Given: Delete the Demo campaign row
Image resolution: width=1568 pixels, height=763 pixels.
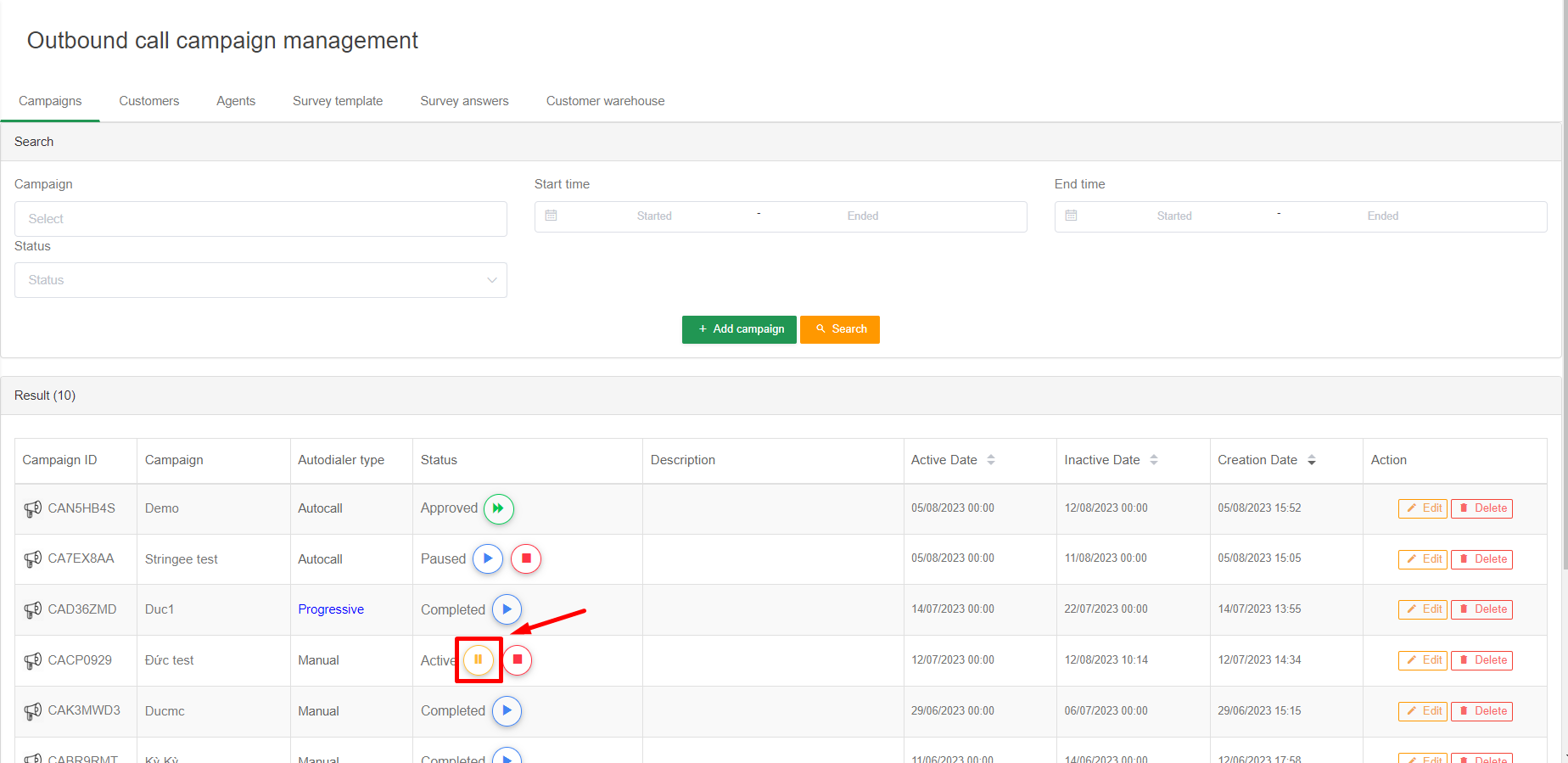Looking at the screenshot, I should tap(1481, 508).
